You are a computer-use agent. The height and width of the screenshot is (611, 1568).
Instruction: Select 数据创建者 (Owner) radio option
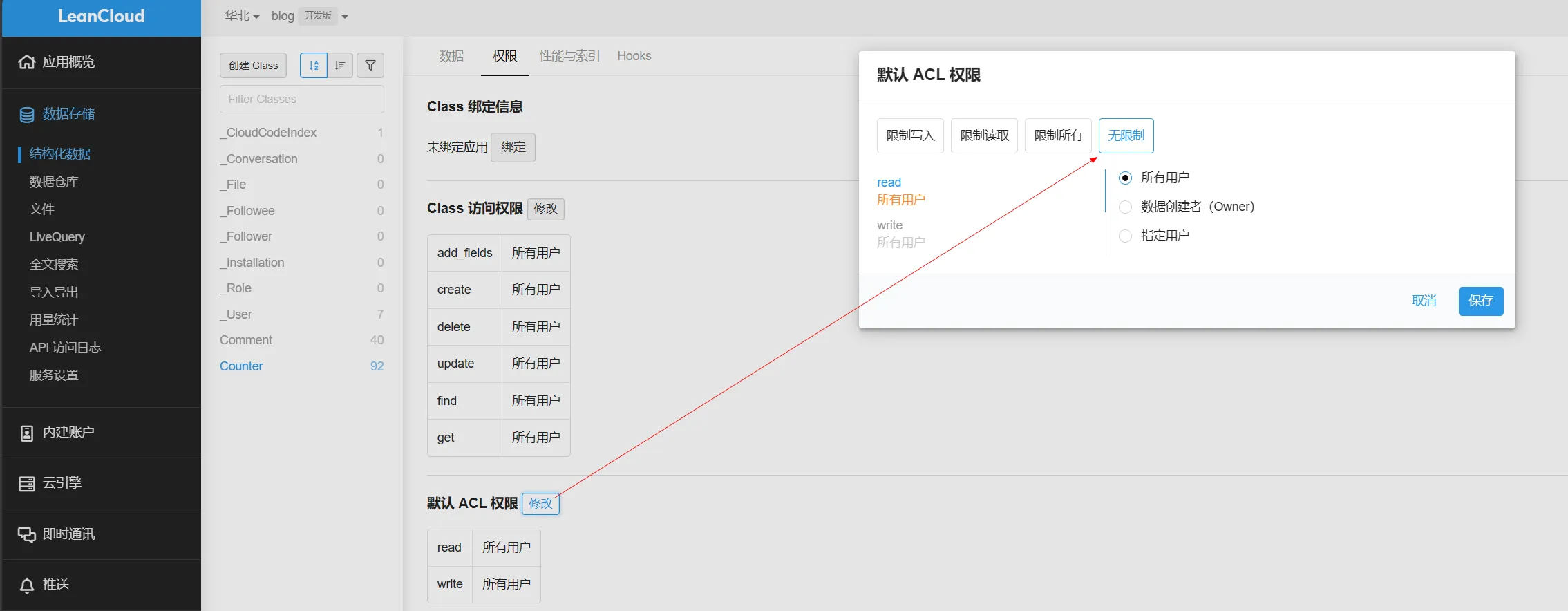(x=1125, y=207)
